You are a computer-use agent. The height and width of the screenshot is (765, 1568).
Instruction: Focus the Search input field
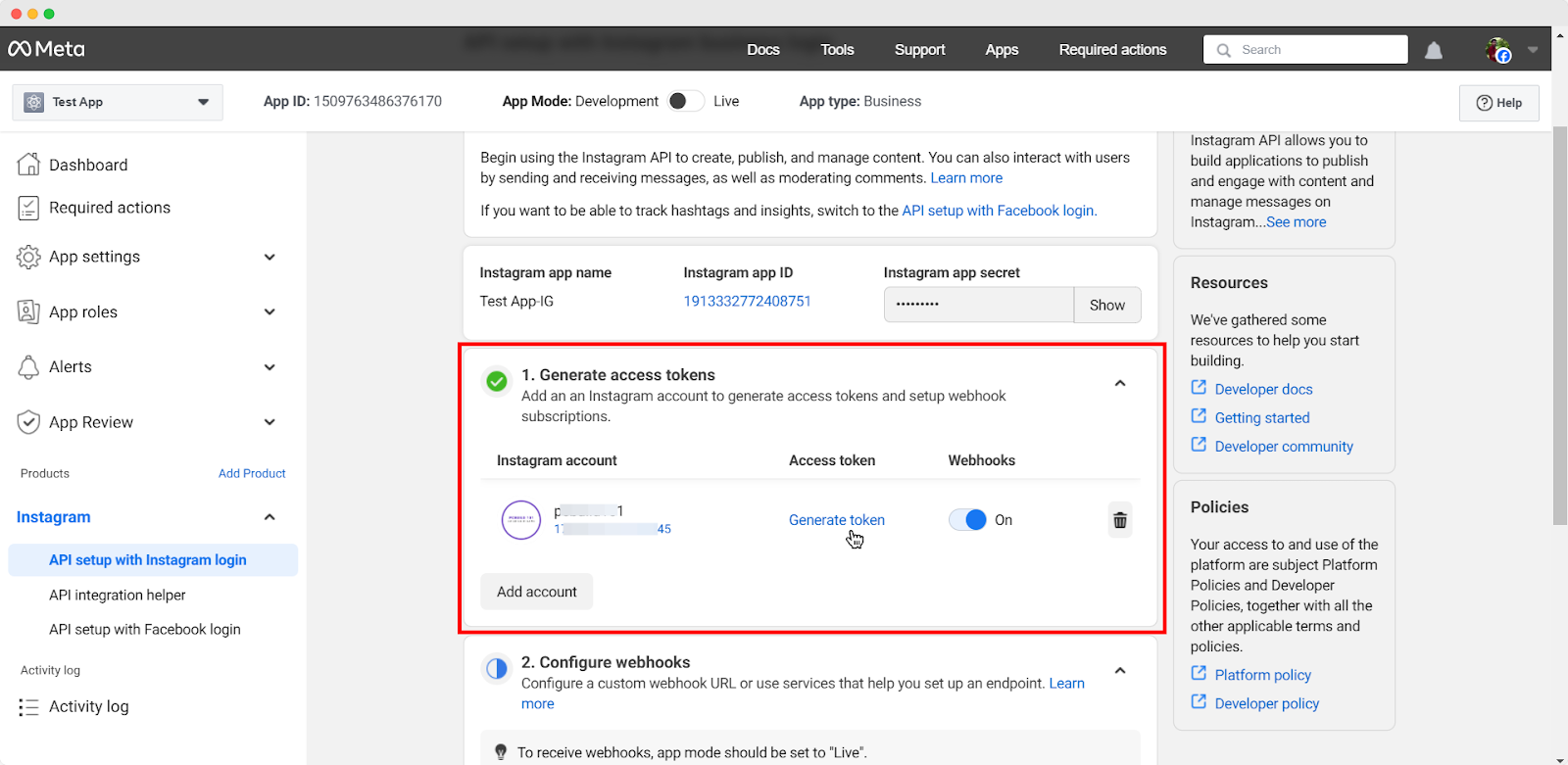[1305, 50]
